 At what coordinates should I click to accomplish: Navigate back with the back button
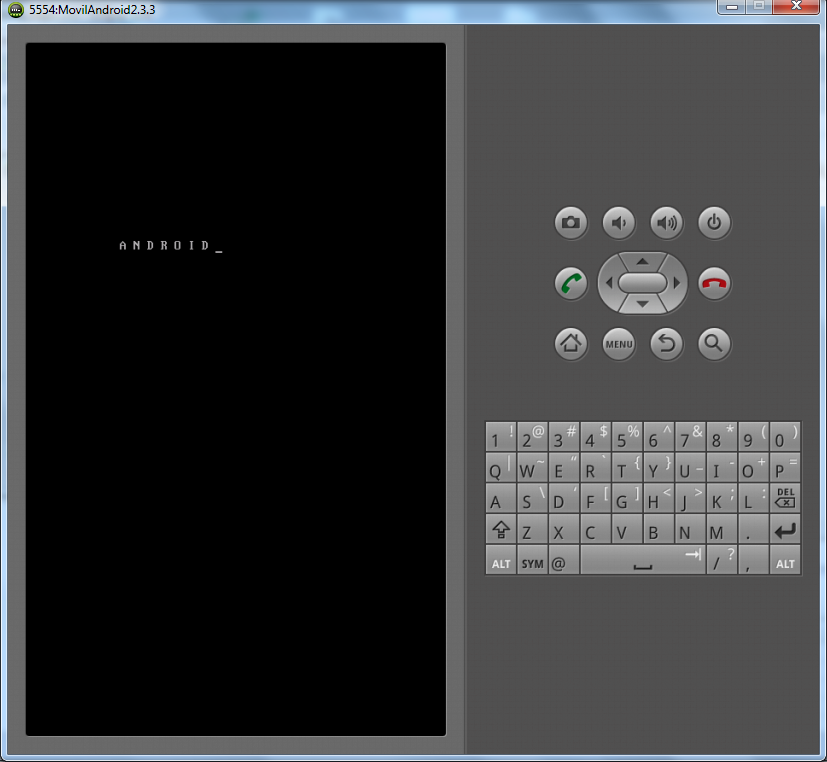pos(666,344)
